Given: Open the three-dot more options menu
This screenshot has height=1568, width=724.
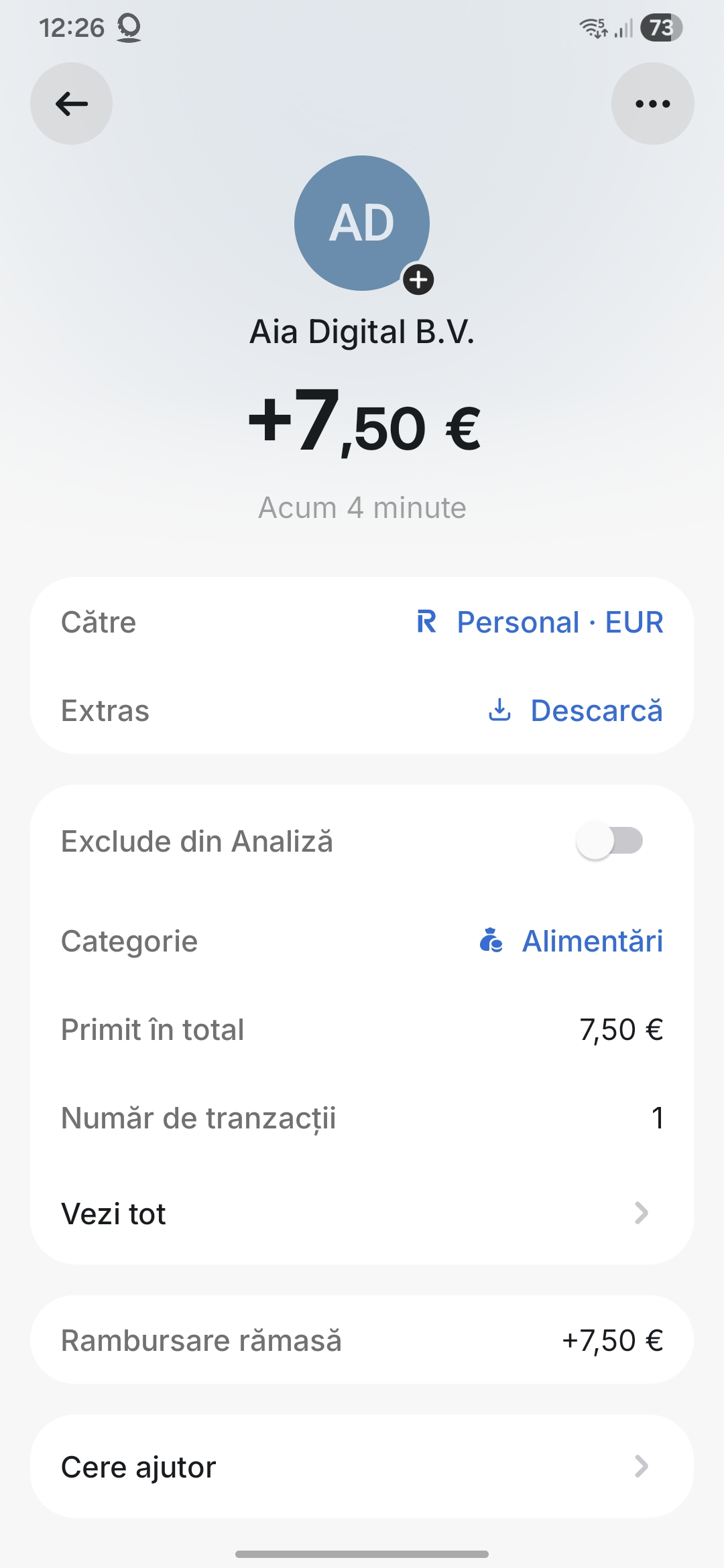Looking at the screenshot, I should tap(652, 104).
